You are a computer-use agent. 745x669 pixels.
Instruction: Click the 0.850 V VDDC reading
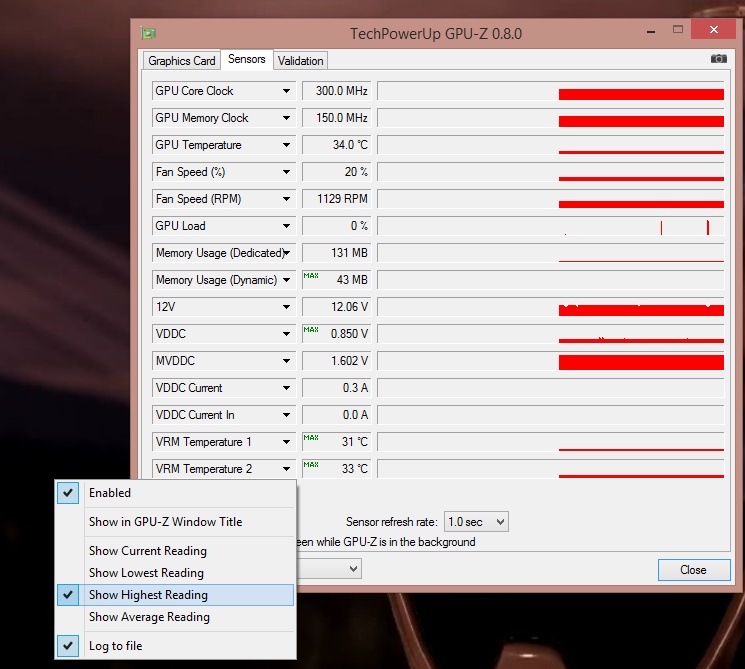336,334
